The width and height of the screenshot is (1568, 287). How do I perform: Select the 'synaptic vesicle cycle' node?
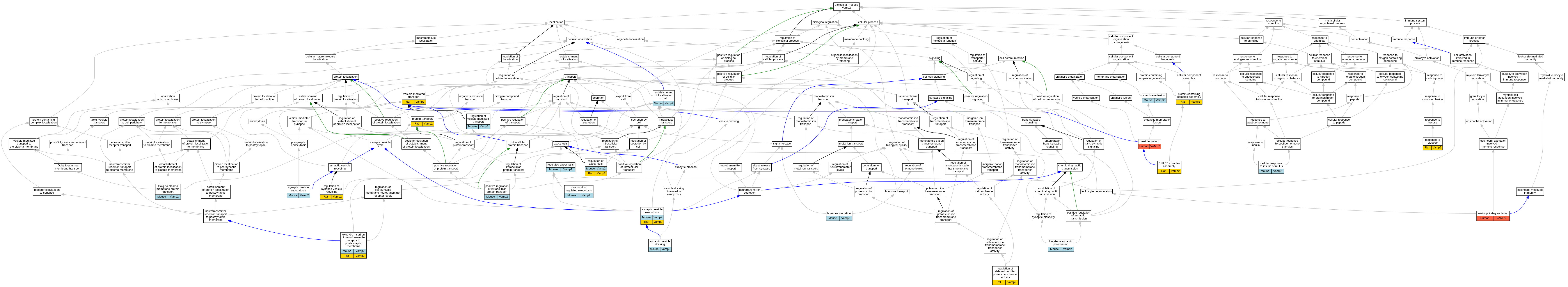point(380,144)
